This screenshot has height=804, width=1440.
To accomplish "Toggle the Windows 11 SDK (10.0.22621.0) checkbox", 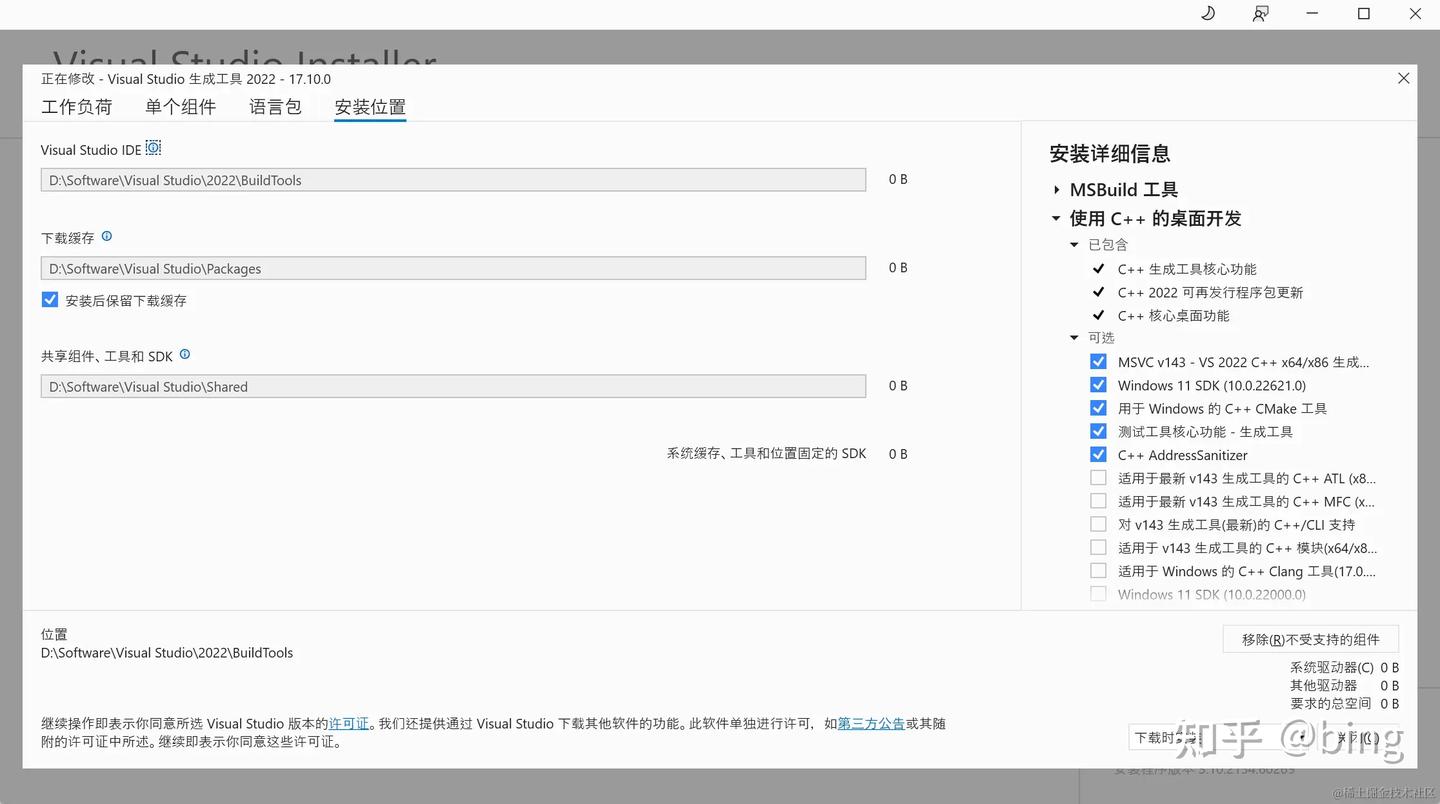I will click(1098, 385).
